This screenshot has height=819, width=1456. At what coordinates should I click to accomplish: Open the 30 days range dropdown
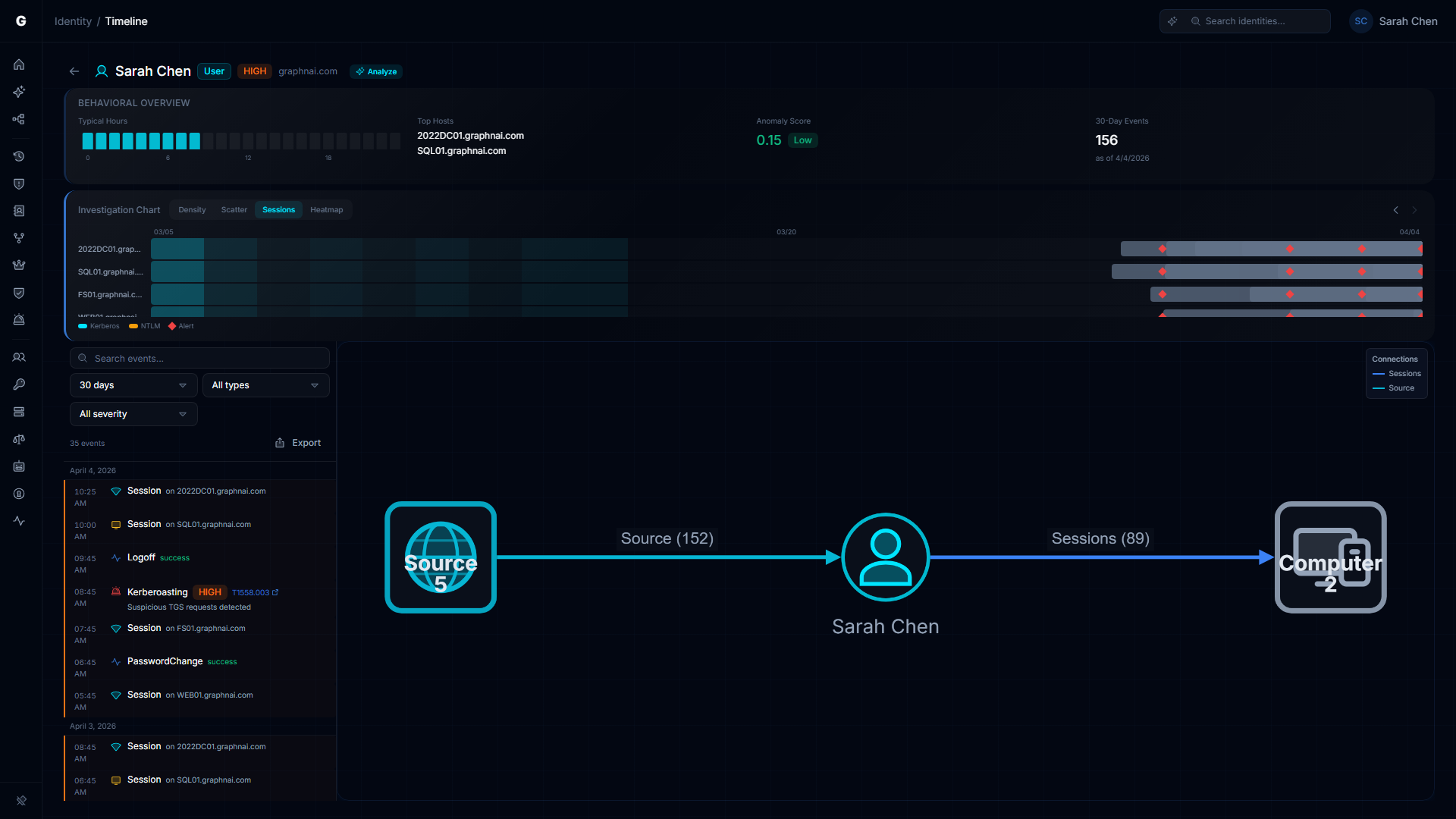pos(133,385)
